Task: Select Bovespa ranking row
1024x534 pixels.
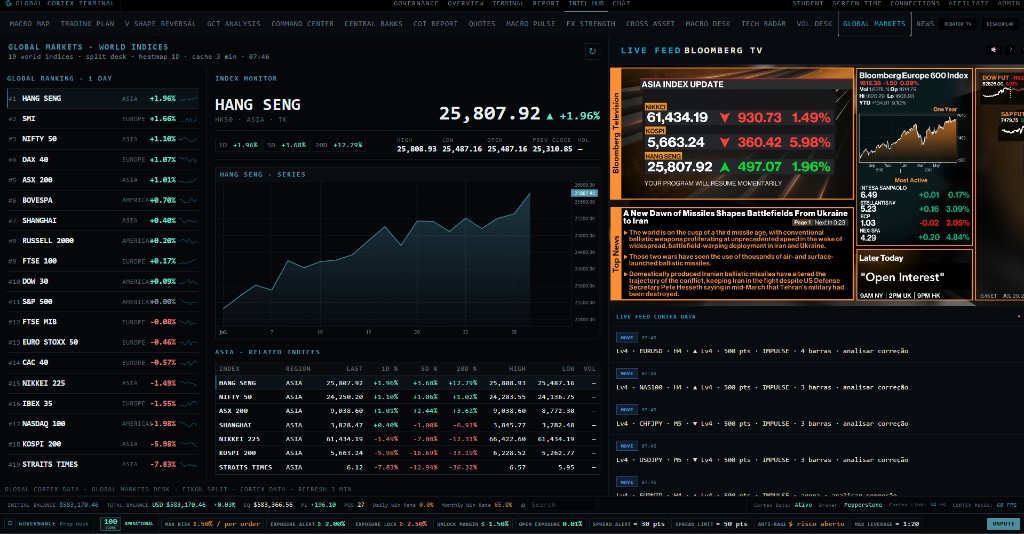Action: point(102,200)
